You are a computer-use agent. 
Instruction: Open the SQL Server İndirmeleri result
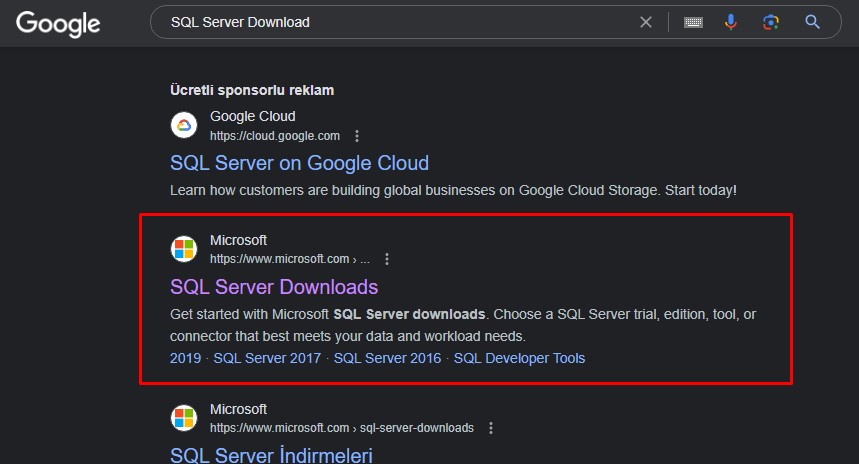271,455
